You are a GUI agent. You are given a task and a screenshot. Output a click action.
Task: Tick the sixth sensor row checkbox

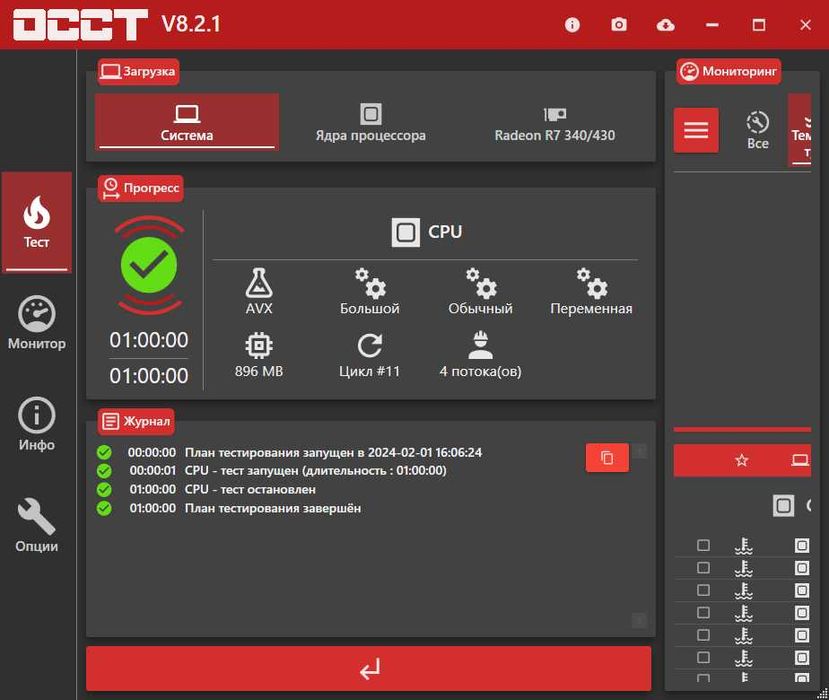click(x=703, y=658)
